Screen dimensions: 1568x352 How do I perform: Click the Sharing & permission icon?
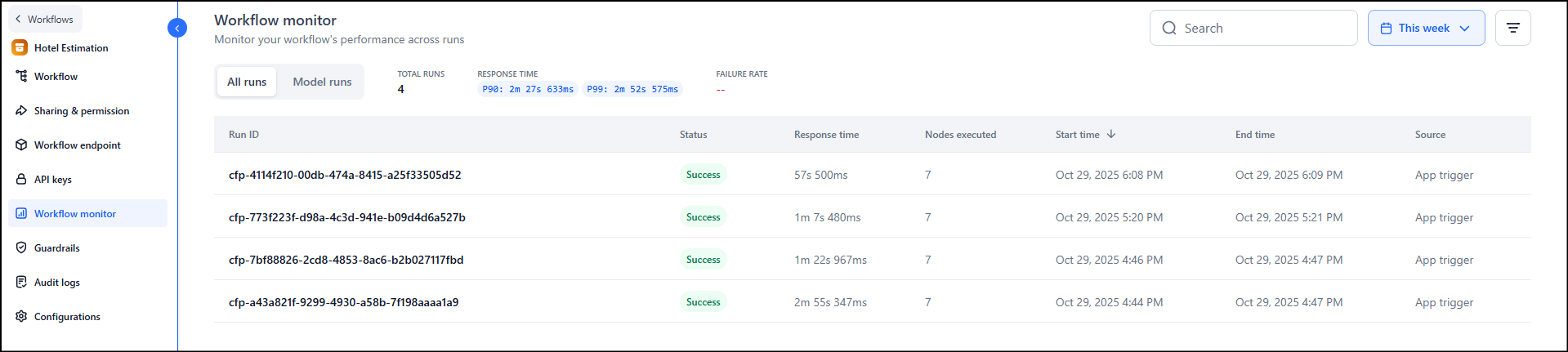21,111
